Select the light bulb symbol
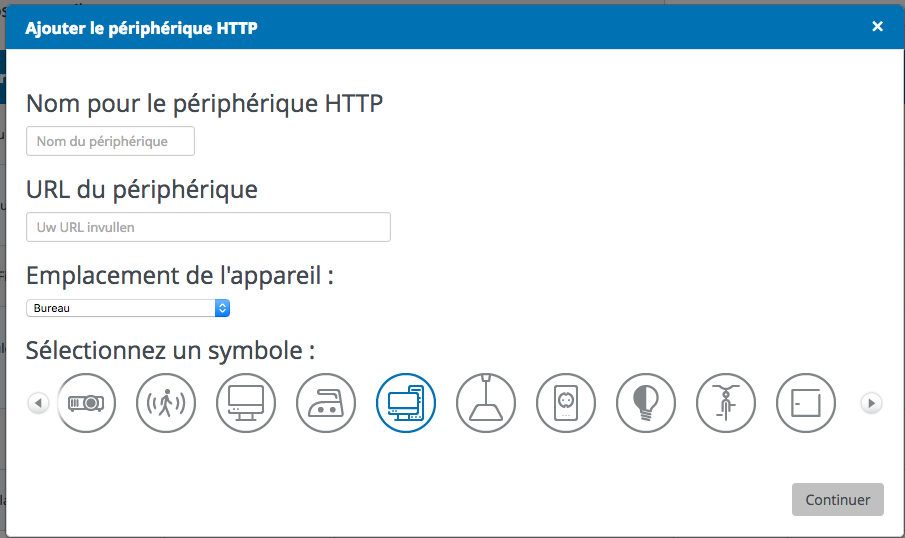This screenshot has width=905, height=538. 645,403
